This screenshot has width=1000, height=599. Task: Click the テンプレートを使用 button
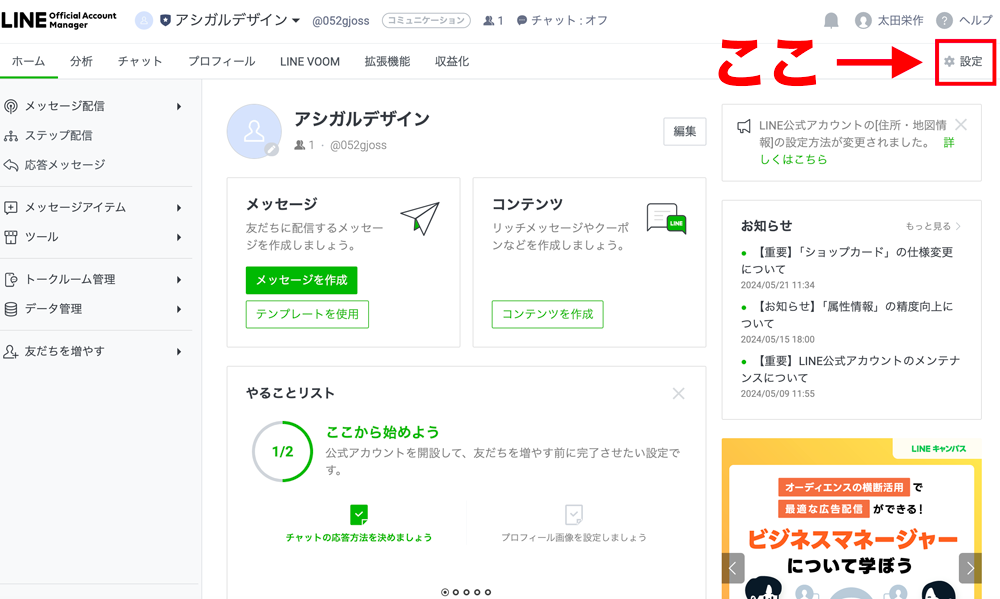coord(307,314)
